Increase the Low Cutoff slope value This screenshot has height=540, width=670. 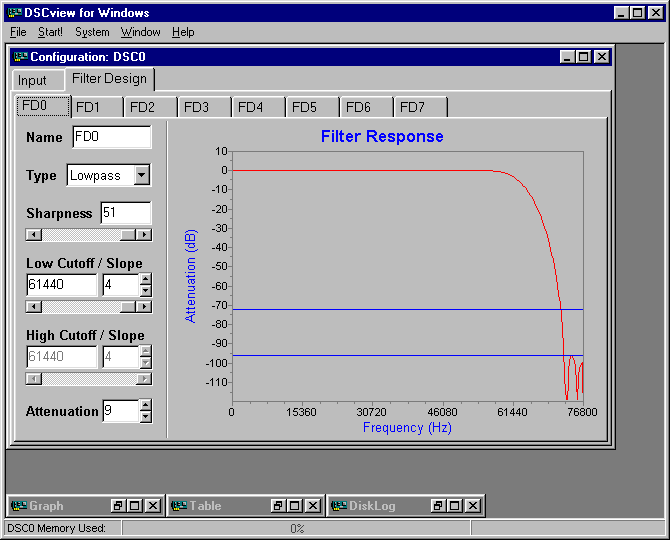tap(146, 279)
